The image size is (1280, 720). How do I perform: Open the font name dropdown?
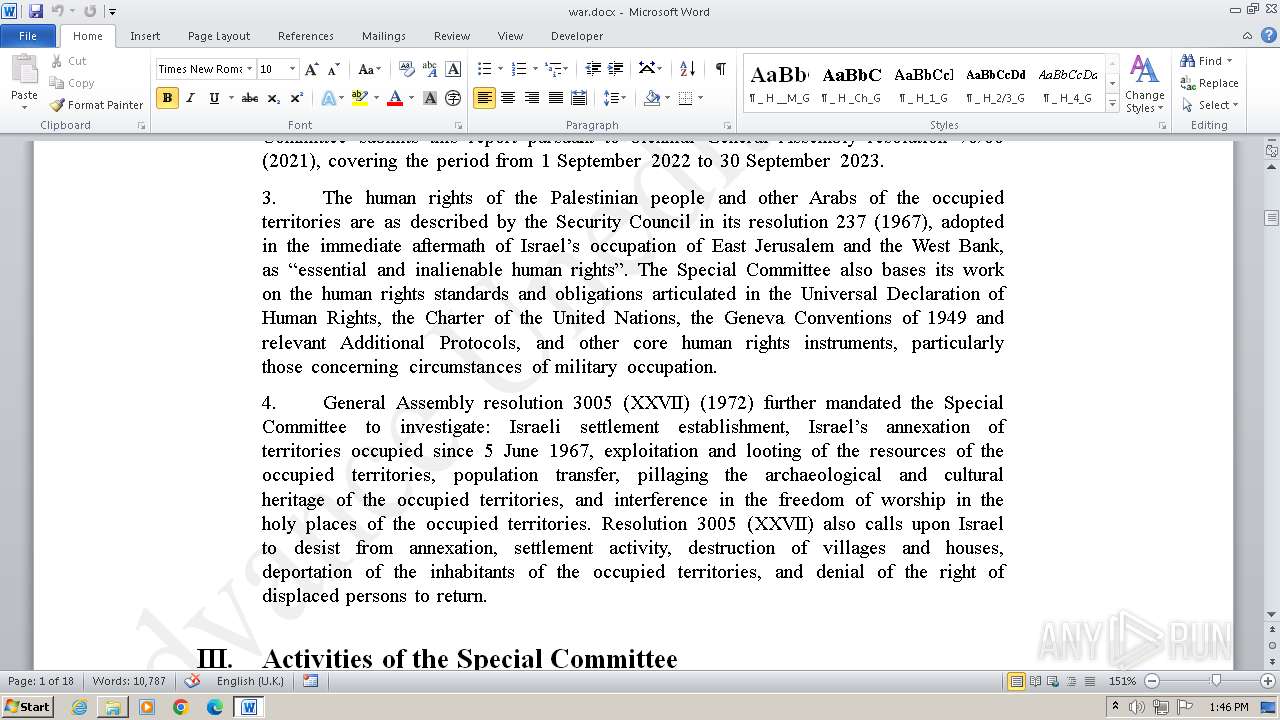249,69
